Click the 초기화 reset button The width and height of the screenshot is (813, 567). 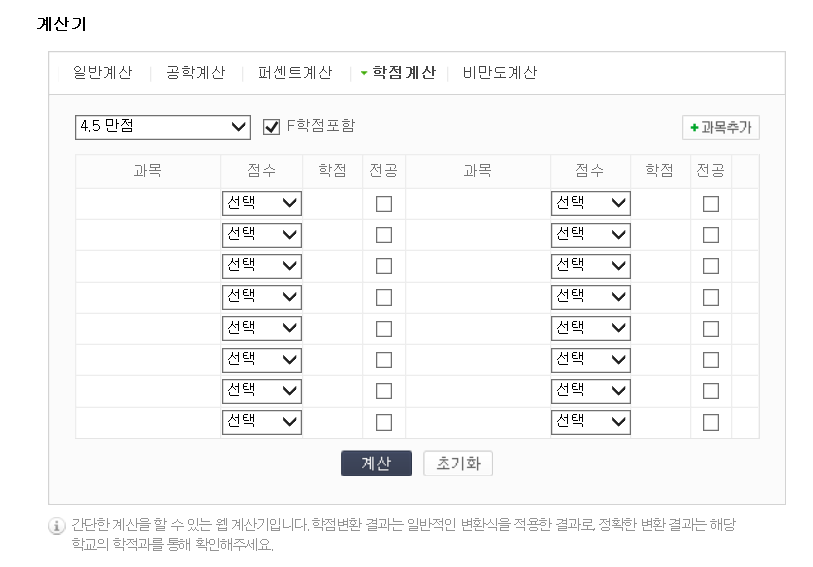point(458,463)
